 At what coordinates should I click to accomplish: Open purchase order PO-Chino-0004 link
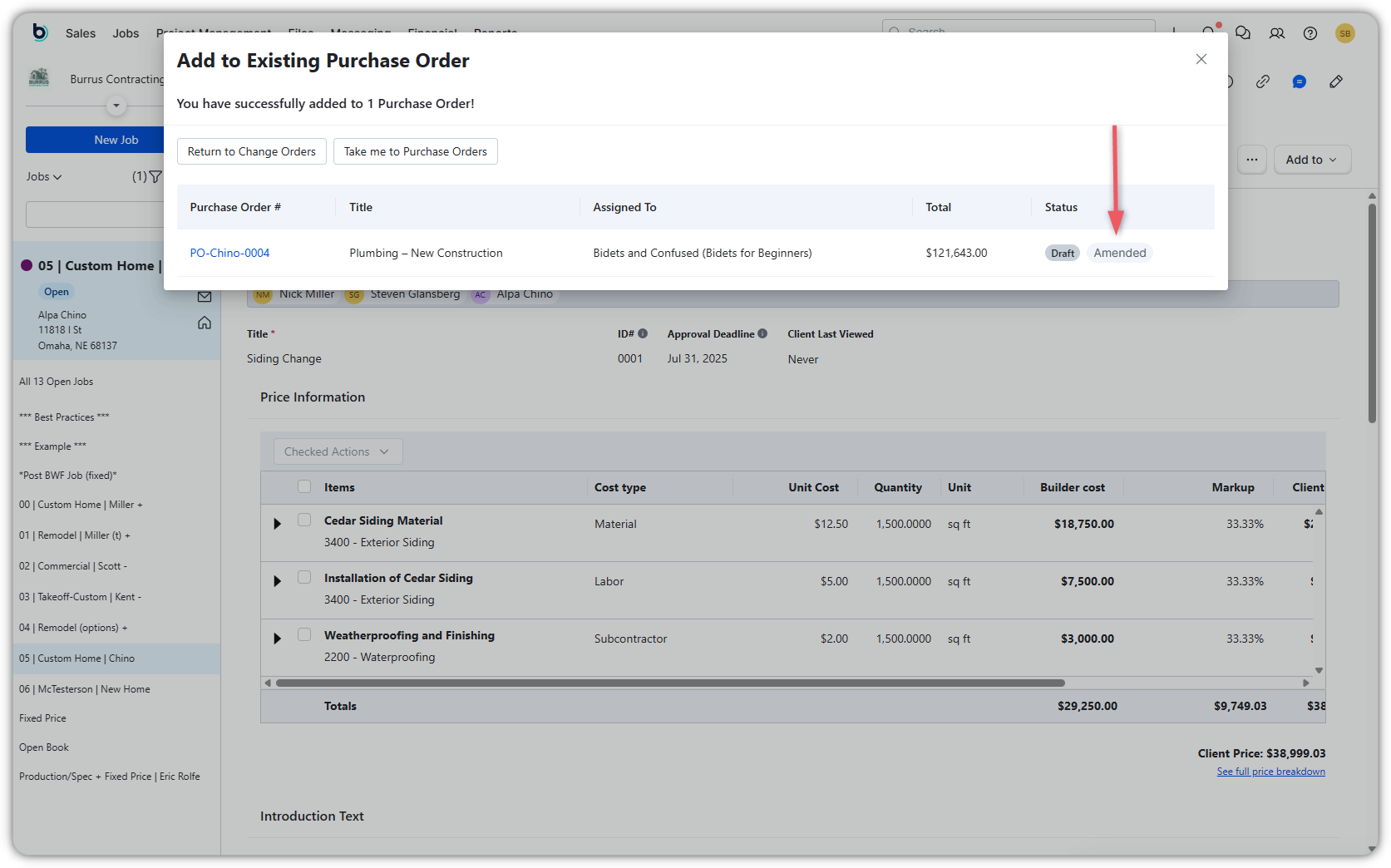229,253
